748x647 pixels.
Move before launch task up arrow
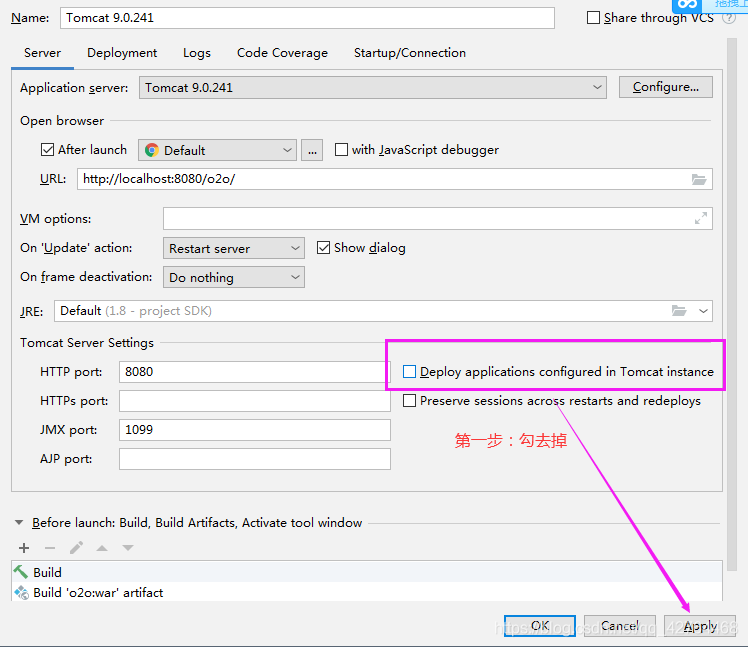[102, 548]
